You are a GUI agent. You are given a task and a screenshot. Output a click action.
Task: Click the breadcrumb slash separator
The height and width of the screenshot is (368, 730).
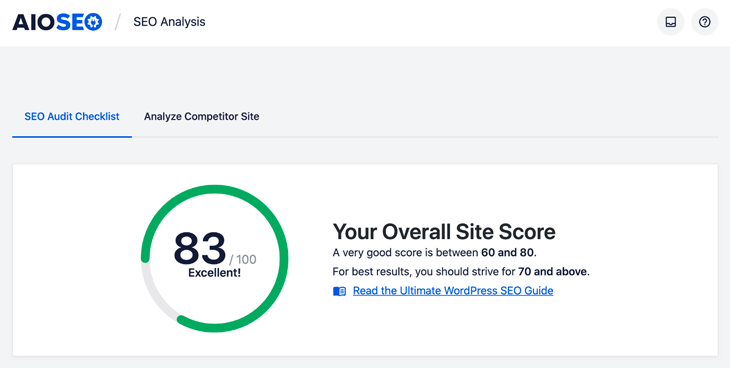tap(118, 22)
